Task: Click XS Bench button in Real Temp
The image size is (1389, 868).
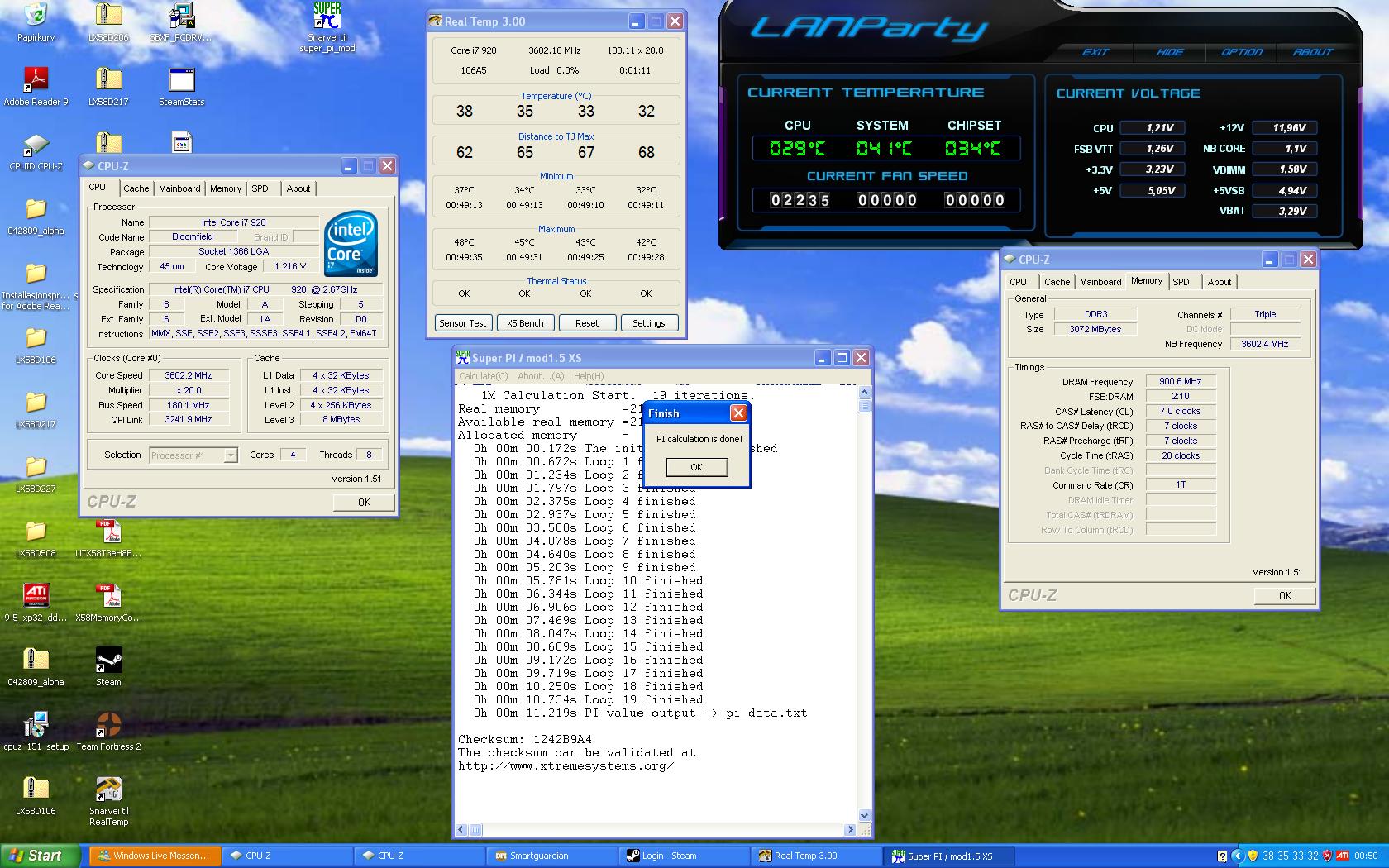Action: coord(525,323)
